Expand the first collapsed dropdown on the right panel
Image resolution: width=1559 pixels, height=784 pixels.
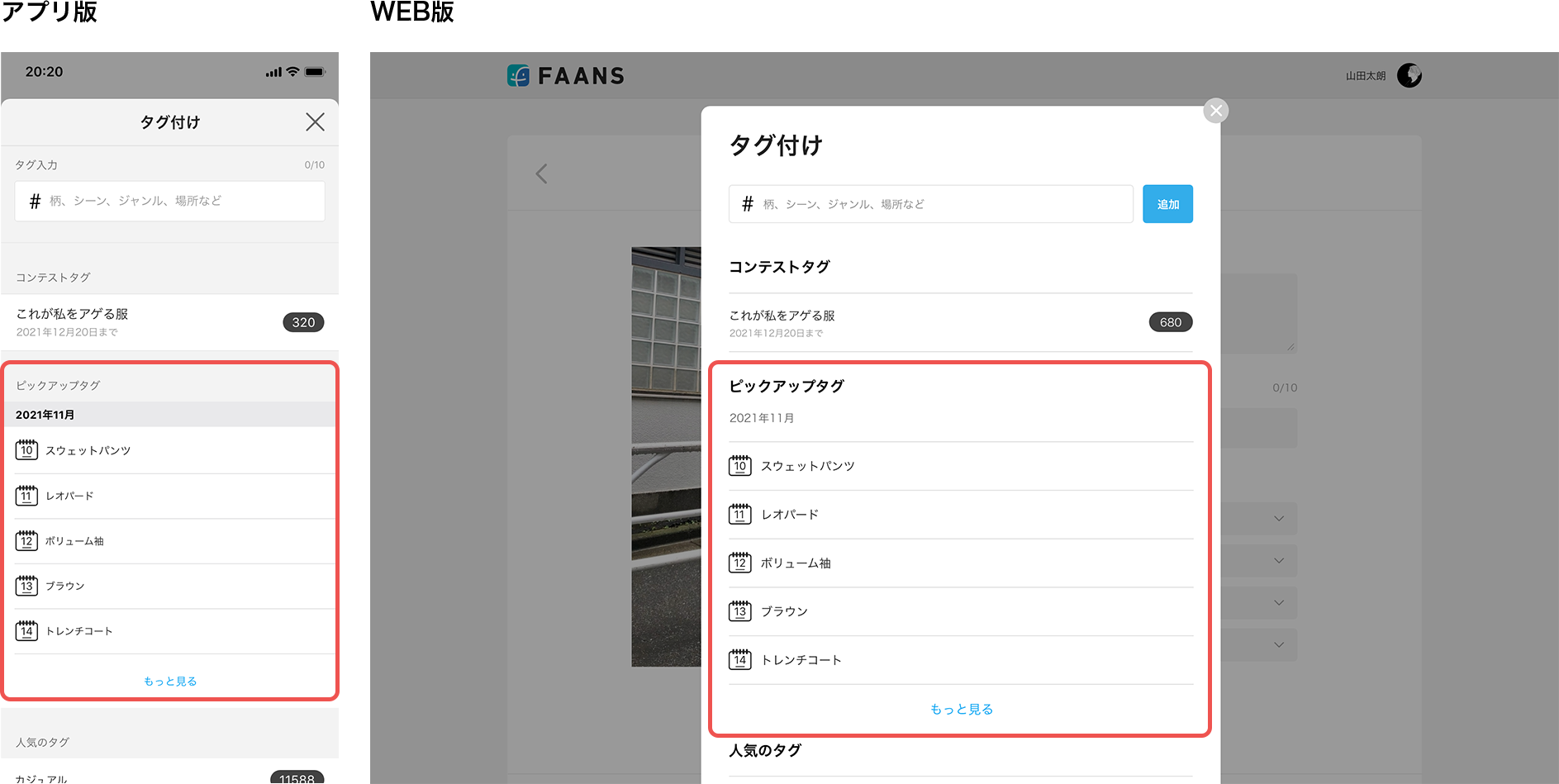click(x=1279, y=519)
